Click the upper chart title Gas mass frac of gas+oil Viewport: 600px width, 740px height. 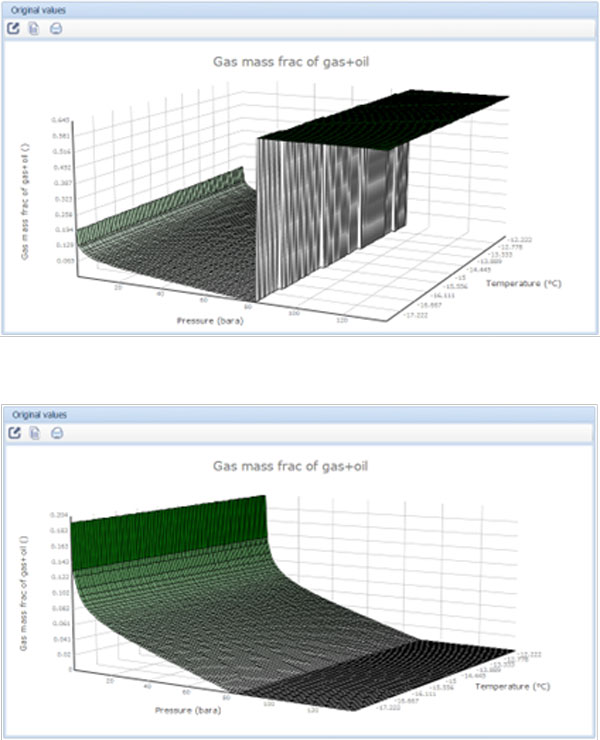pos(297,61)
